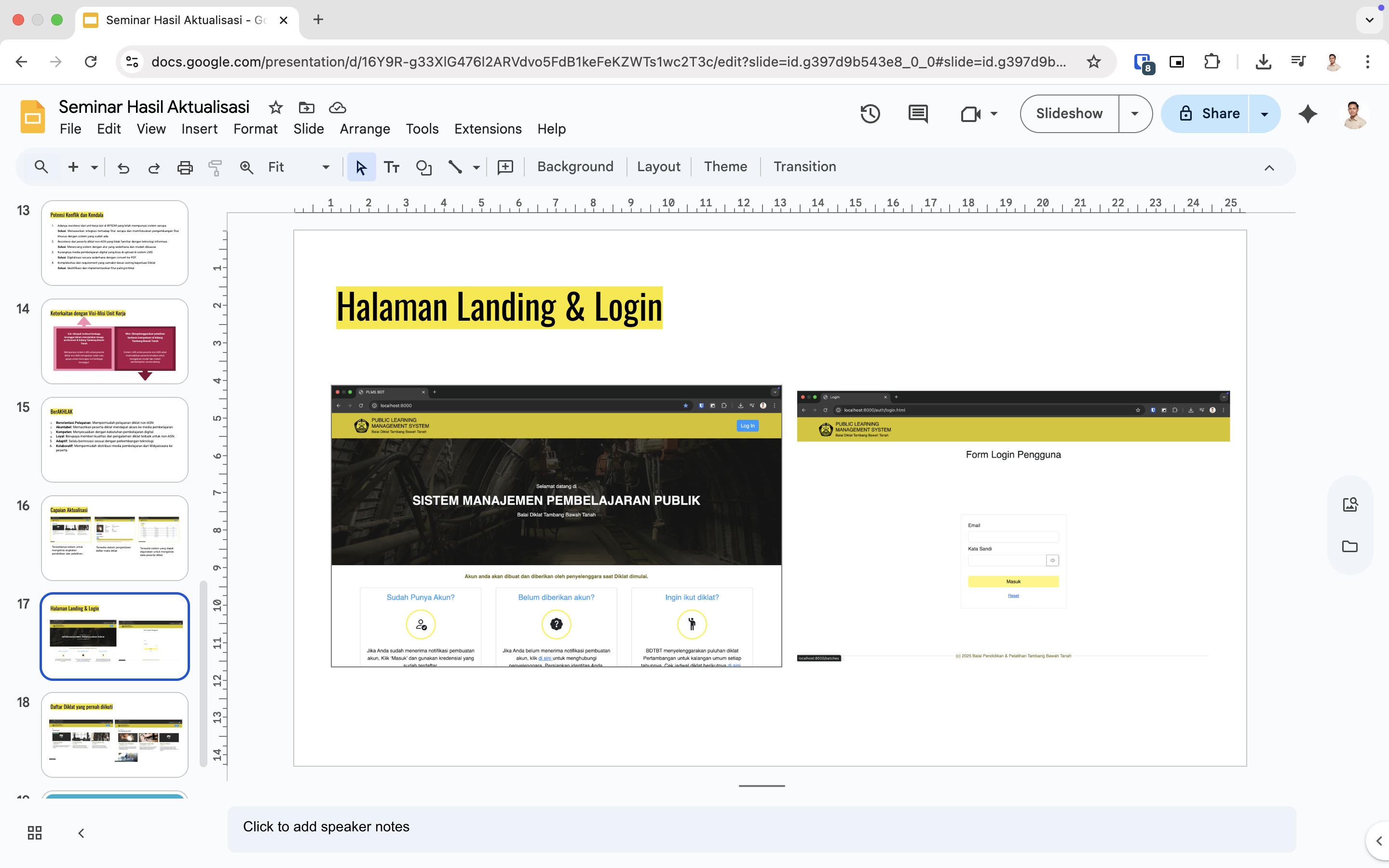Open version history clock icon
This screenshot has height=868, width=1389.
point(870,114)
